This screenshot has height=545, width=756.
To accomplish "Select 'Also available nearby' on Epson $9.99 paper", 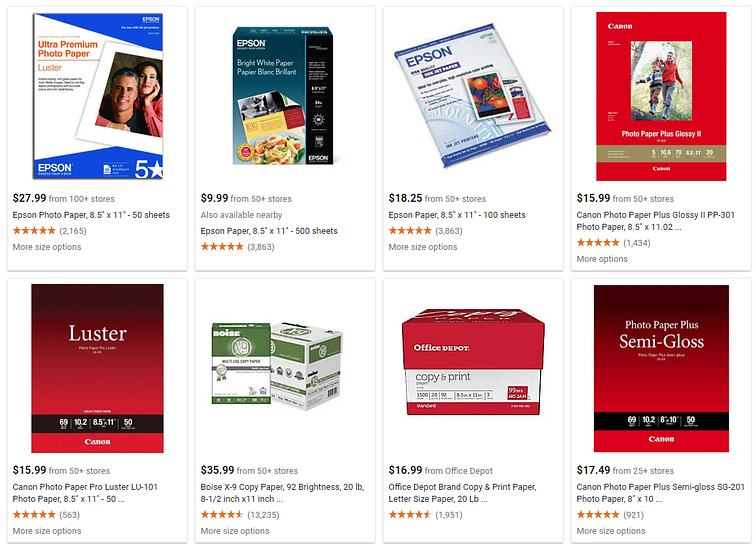I will [242, 215].
